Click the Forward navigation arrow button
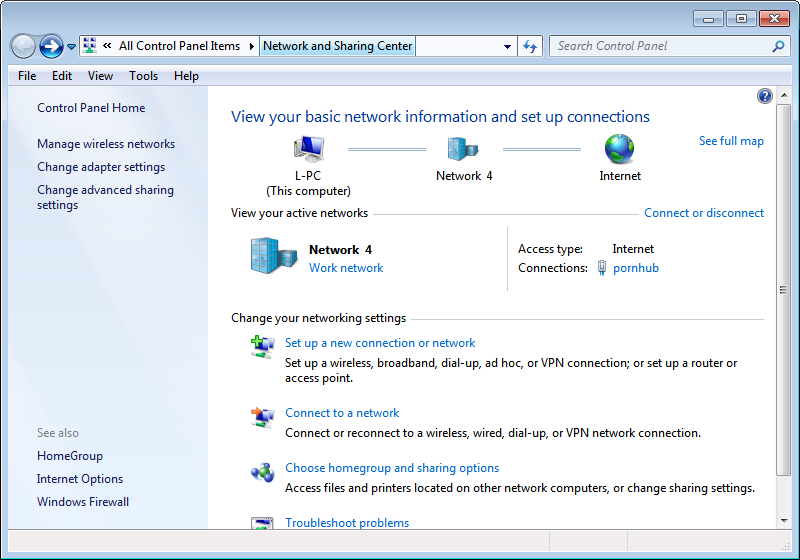The height and width of the screenshot is (560, 800). click(51, 46)
